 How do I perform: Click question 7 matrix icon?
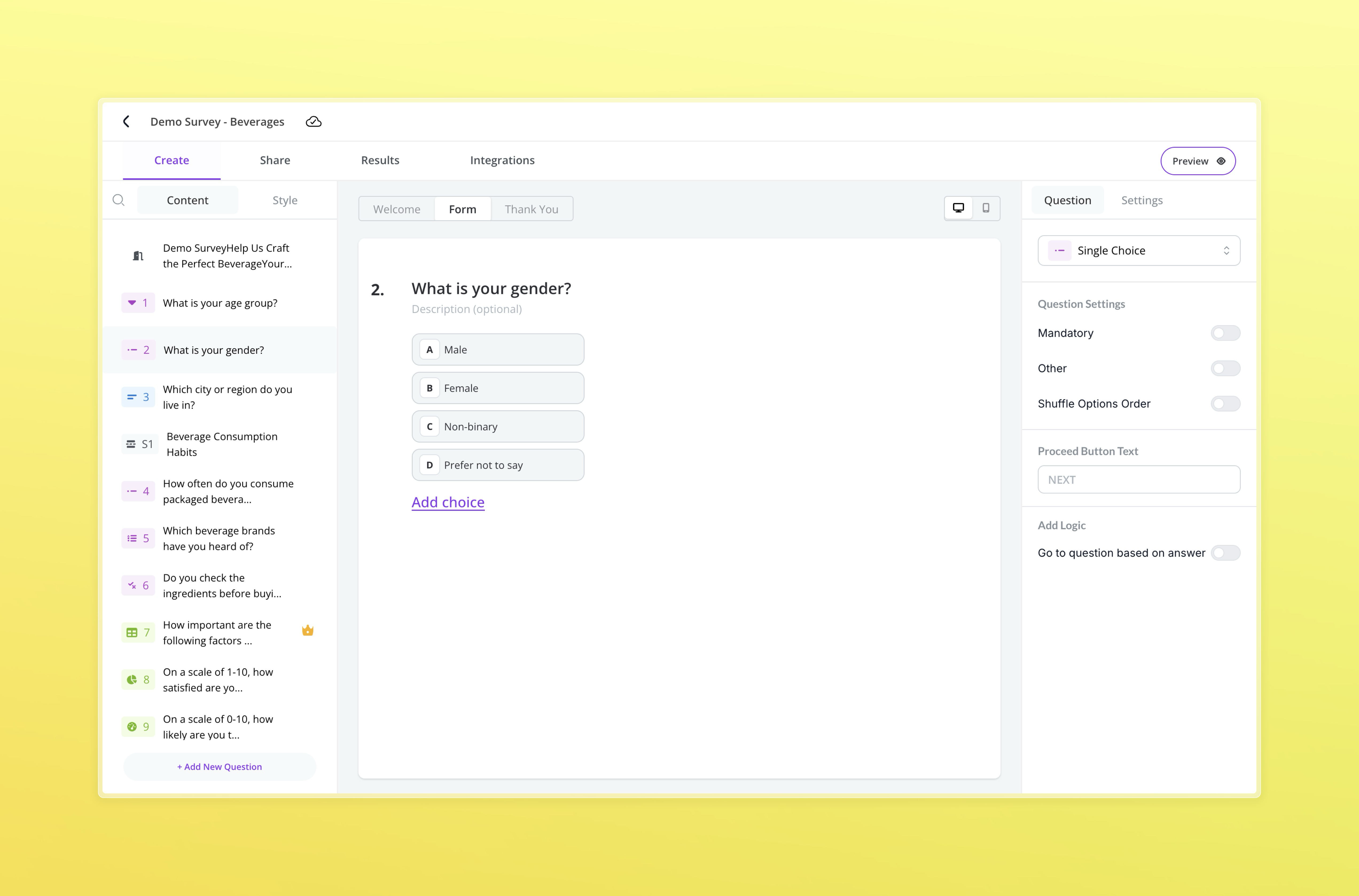click(132, 632)
